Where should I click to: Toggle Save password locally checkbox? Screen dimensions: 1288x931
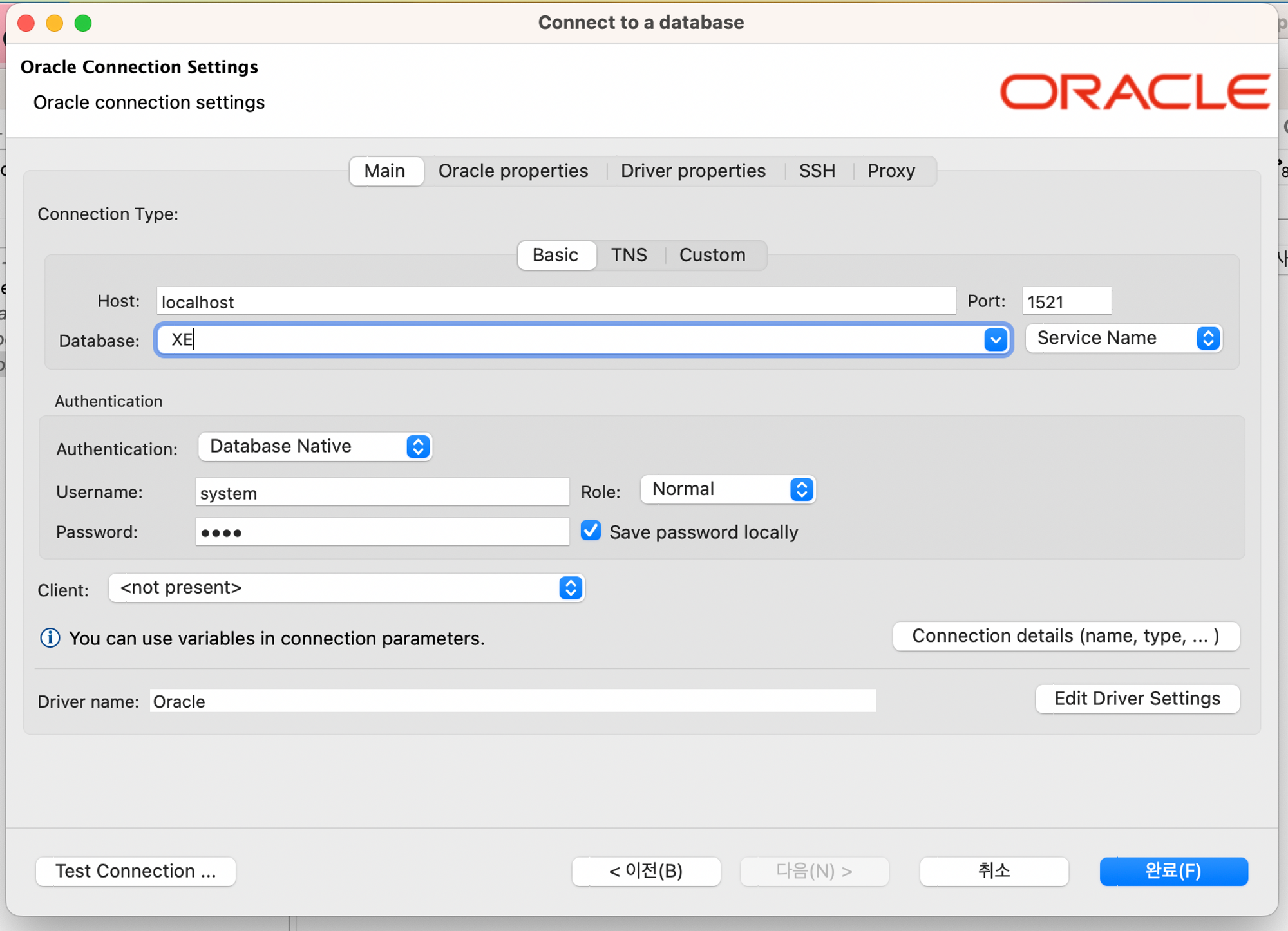coord(591,531)
